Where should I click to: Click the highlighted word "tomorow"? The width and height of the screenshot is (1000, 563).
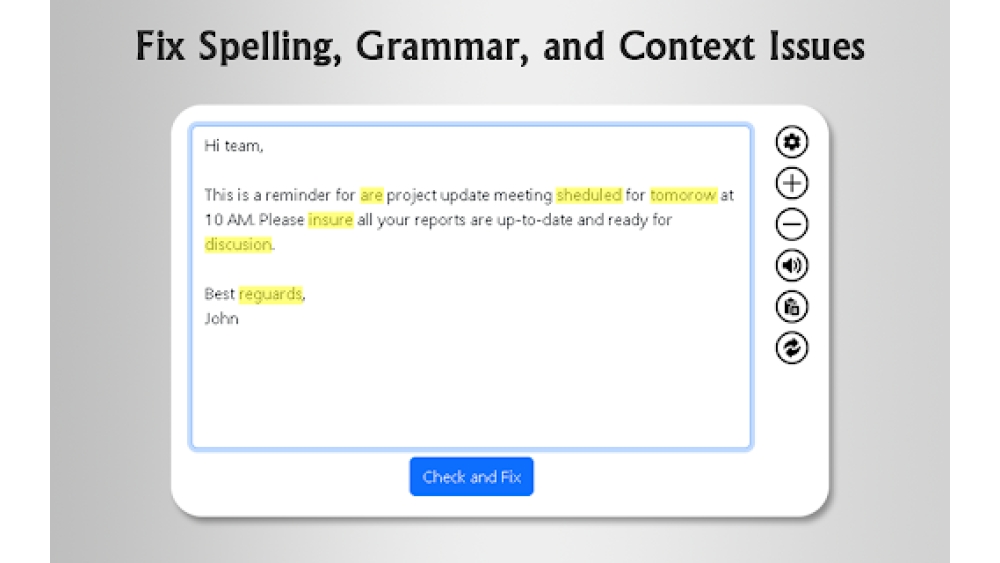(683, 194)
